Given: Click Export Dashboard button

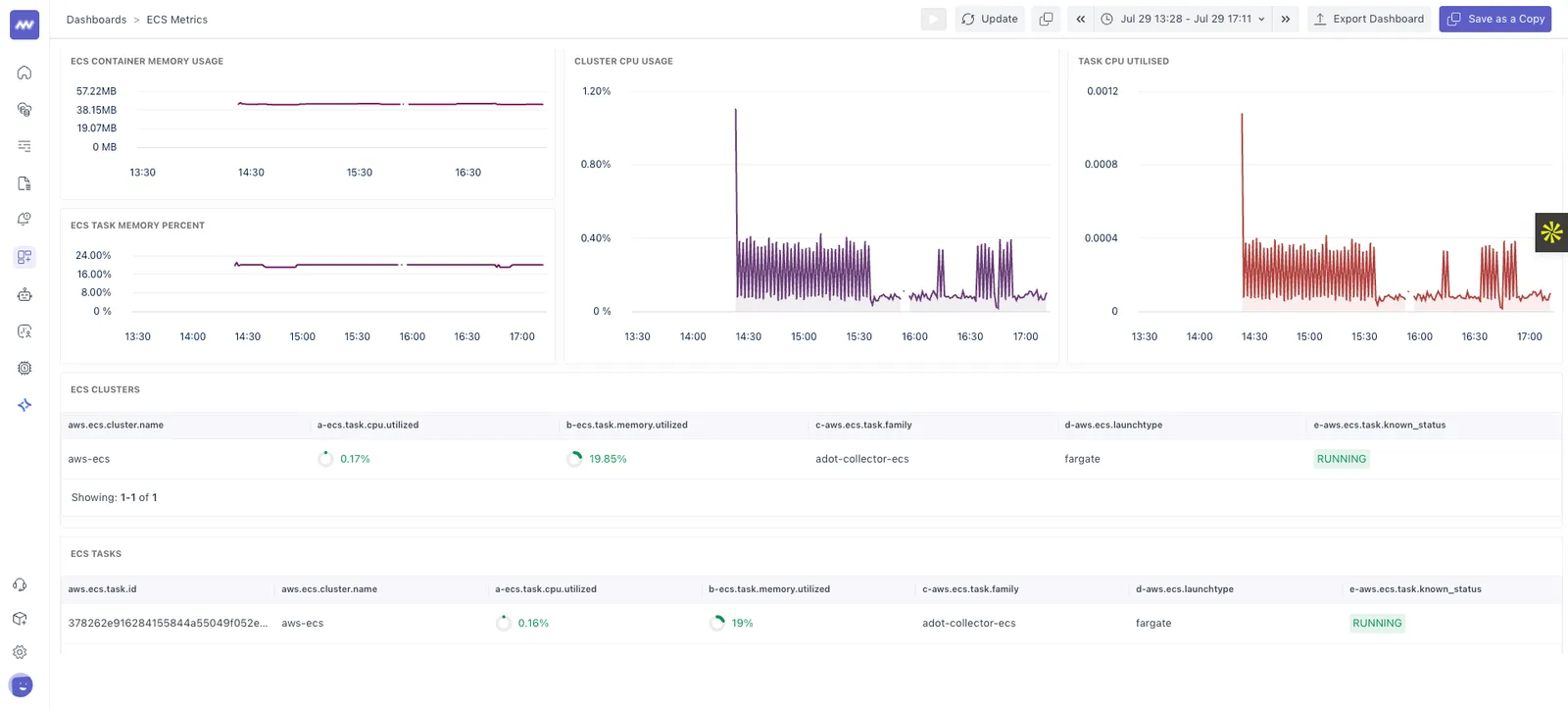Looking at the screenshot, I should [1369, 19].
